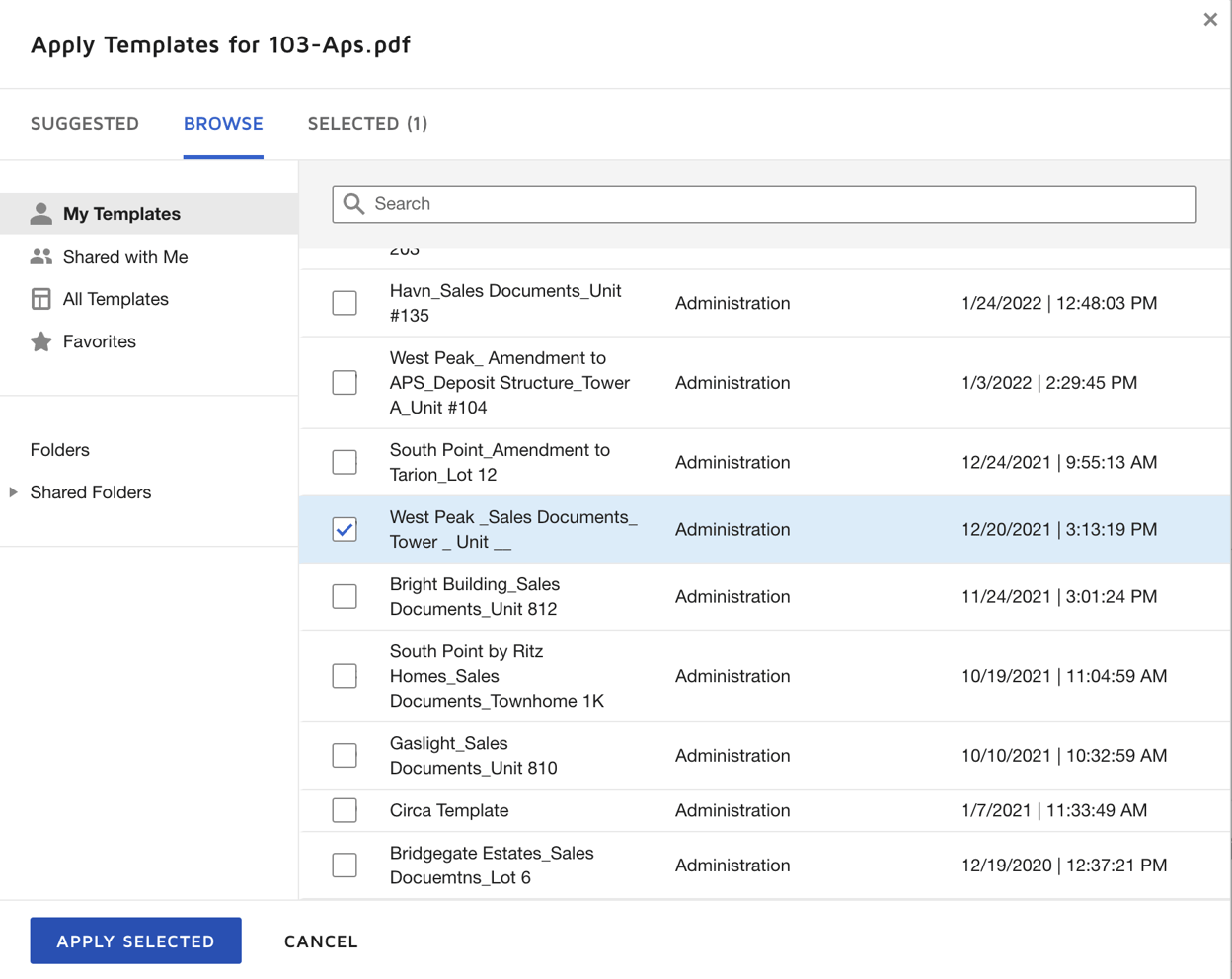
Task: Uncheck the West Peak Sales Documents template
Action: pyautogui.click(x=345, y=529)
